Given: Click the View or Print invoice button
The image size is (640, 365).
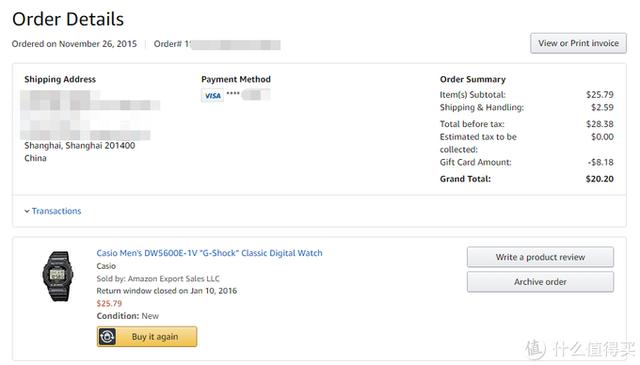Looking at the screenshot, I should tap(578, 43).
